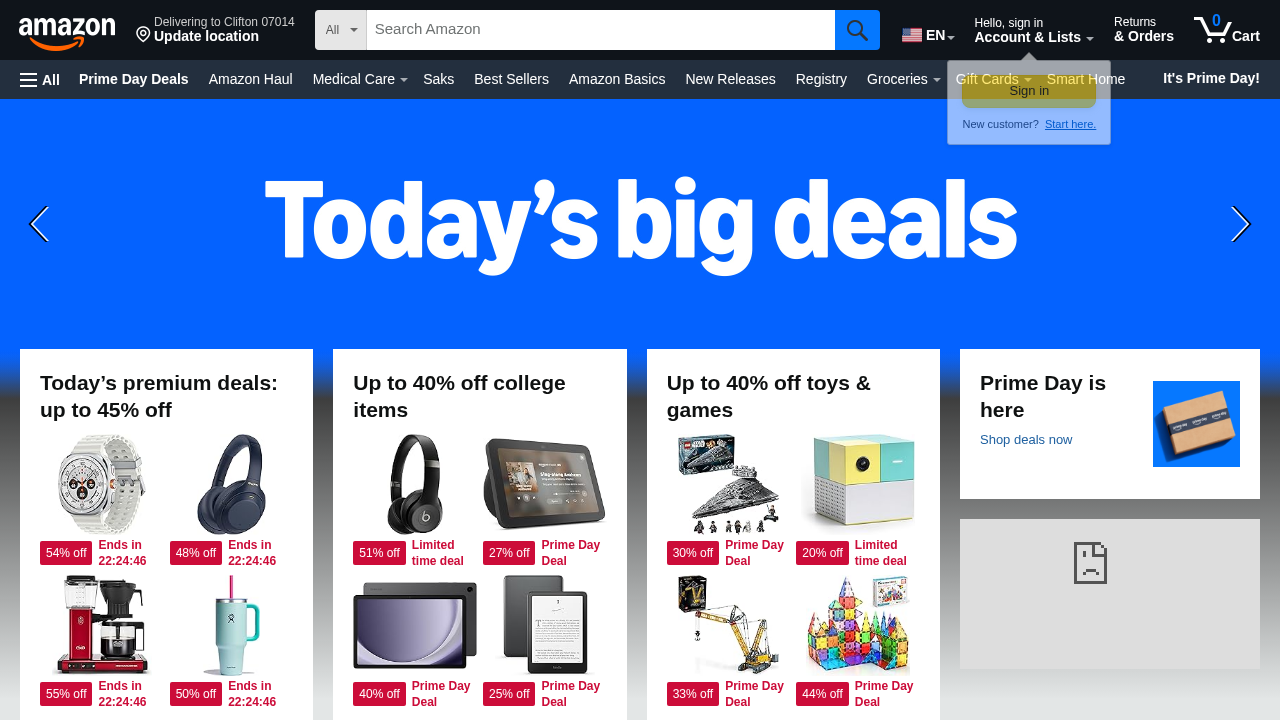This screenshot has width=1280, height=720.
Task: Click the Amazon logo
Action: click(x=67, y=33)
